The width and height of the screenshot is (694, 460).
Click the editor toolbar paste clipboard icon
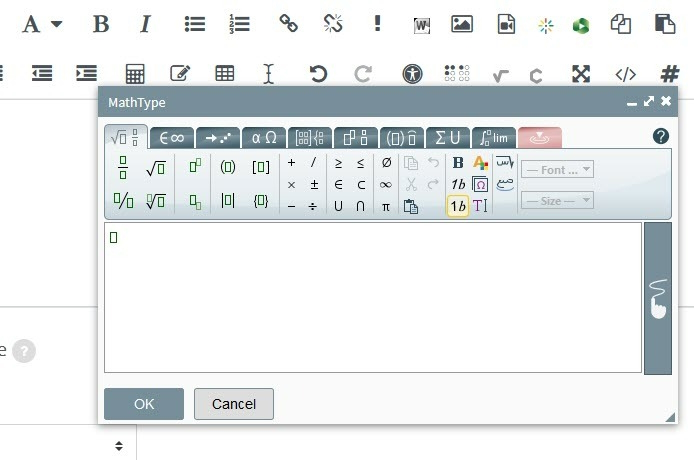665,24
